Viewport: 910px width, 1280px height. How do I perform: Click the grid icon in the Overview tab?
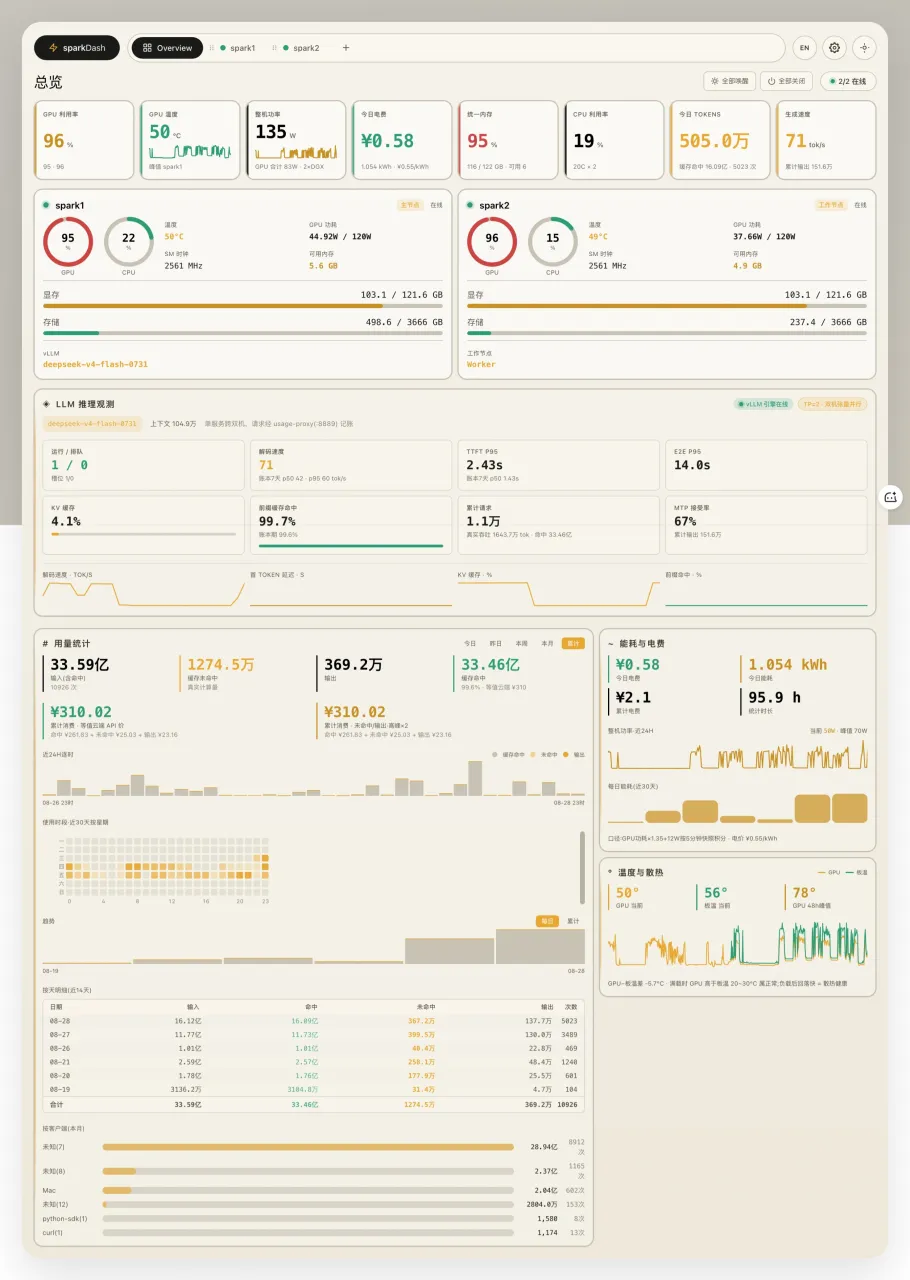147,48
